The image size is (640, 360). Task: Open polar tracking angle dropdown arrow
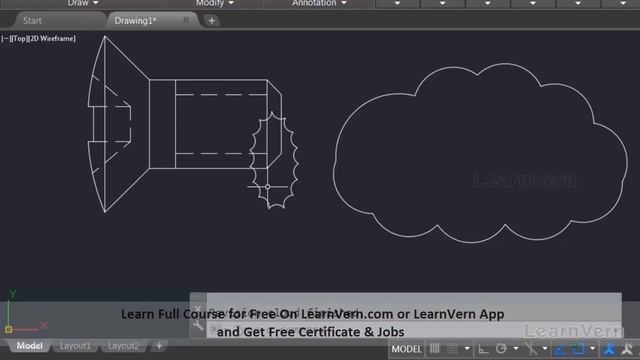(x=516, y=349)
